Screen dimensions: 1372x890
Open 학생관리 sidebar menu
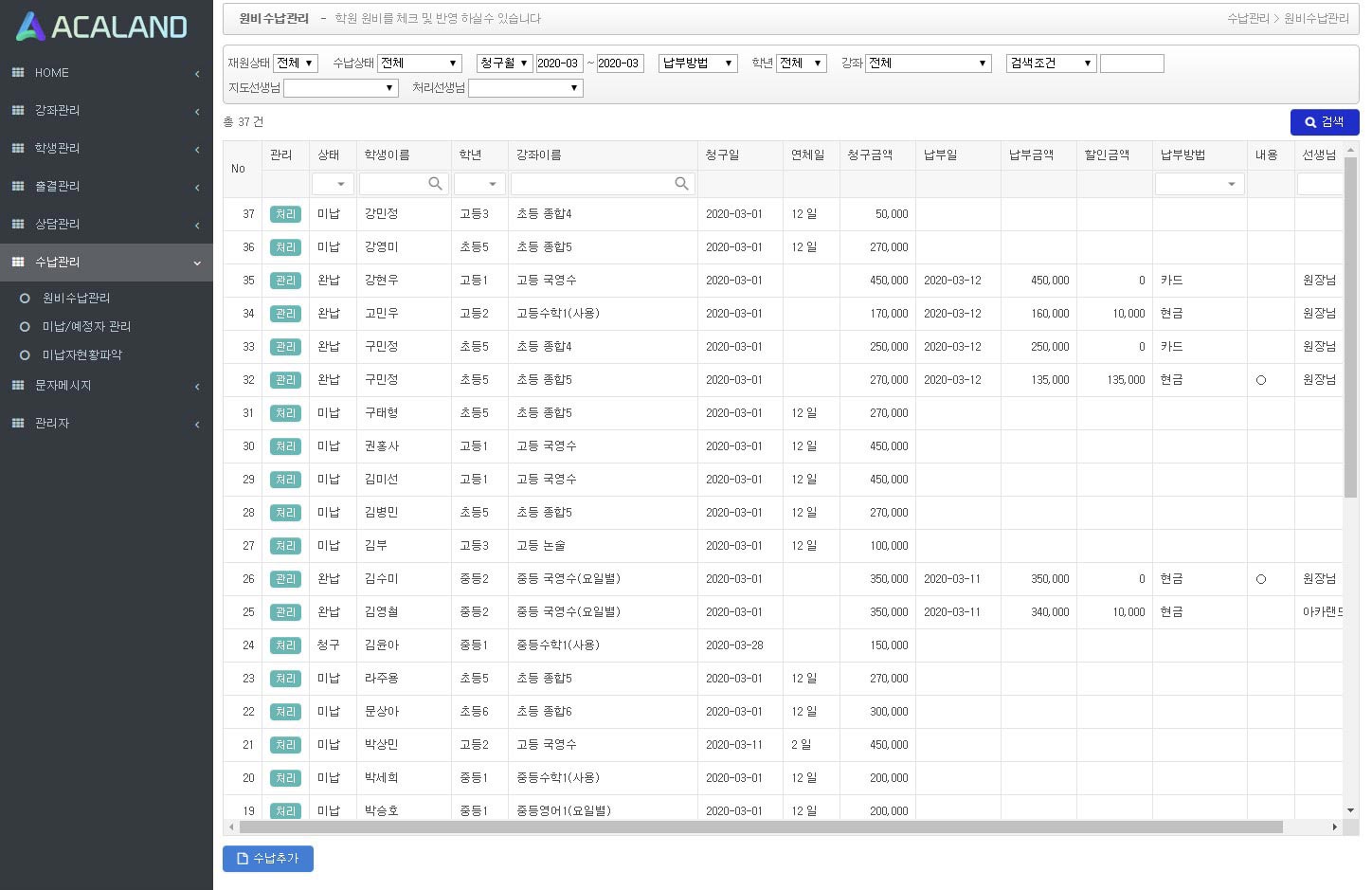click(106, 149)
